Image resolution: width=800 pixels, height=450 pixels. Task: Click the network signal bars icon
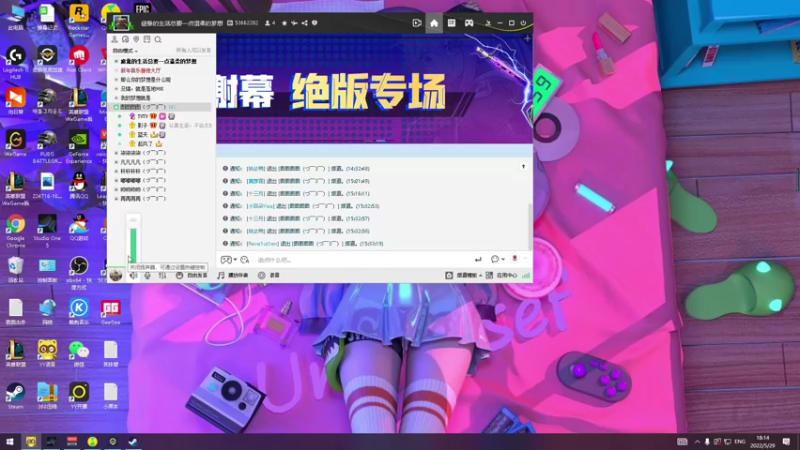(x=526, y=276)
